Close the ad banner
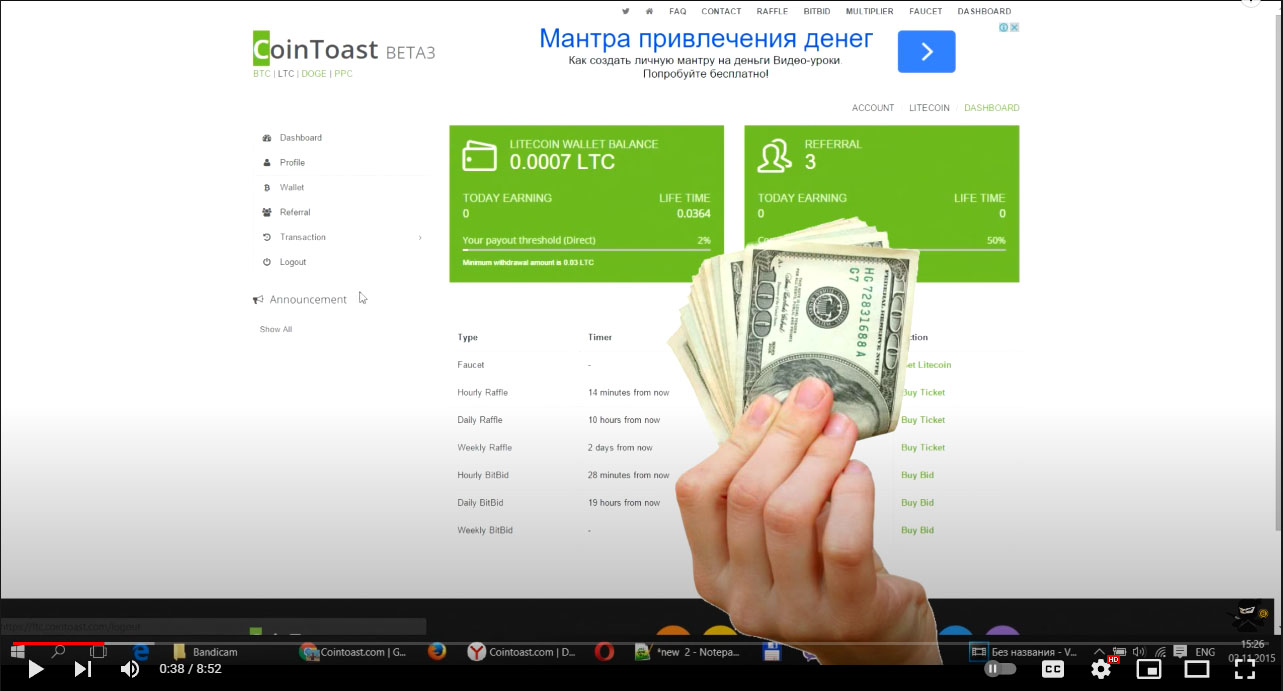 tap(1014, 28)
